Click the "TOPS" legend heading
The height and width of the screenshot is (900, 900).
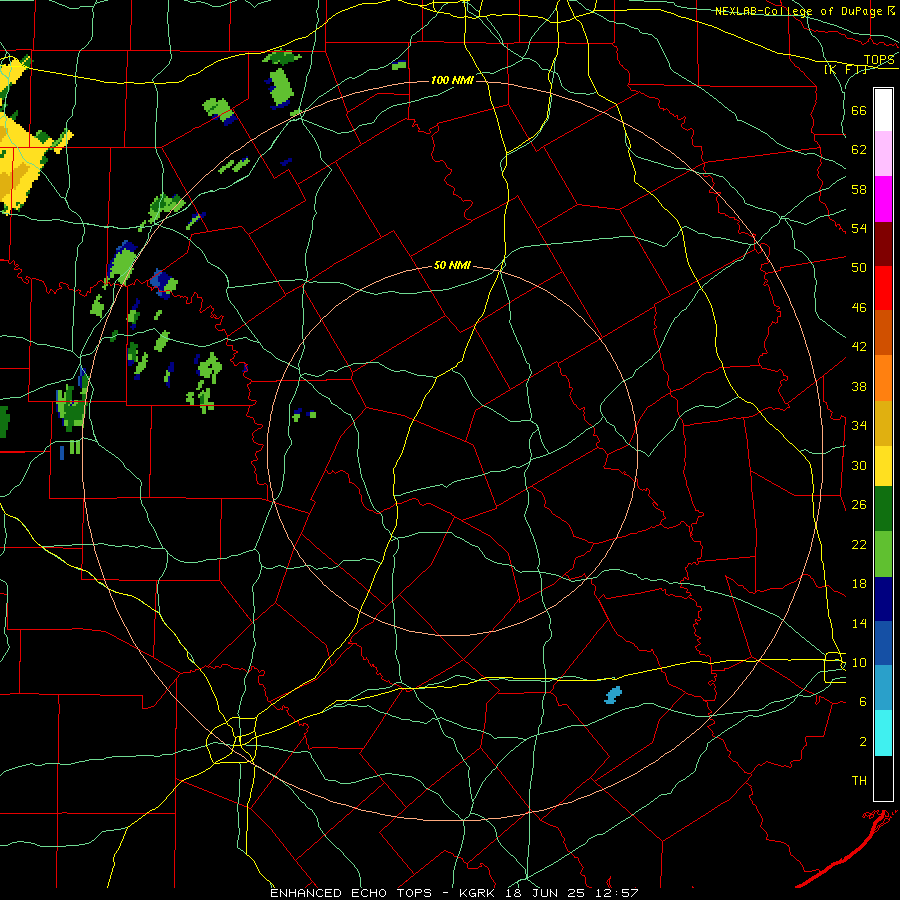point(879,60)
